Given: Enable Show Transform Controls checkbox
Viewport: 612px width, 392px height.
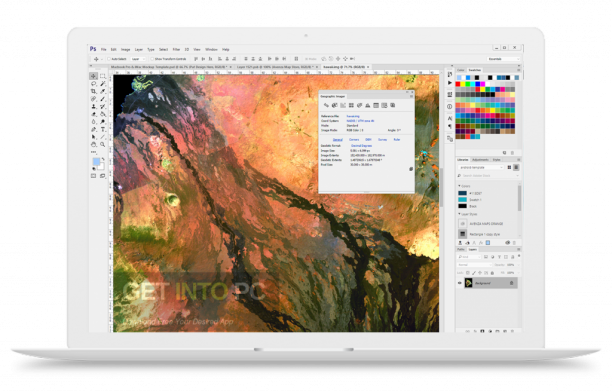Looking at the screenshot, I should 152,59.
